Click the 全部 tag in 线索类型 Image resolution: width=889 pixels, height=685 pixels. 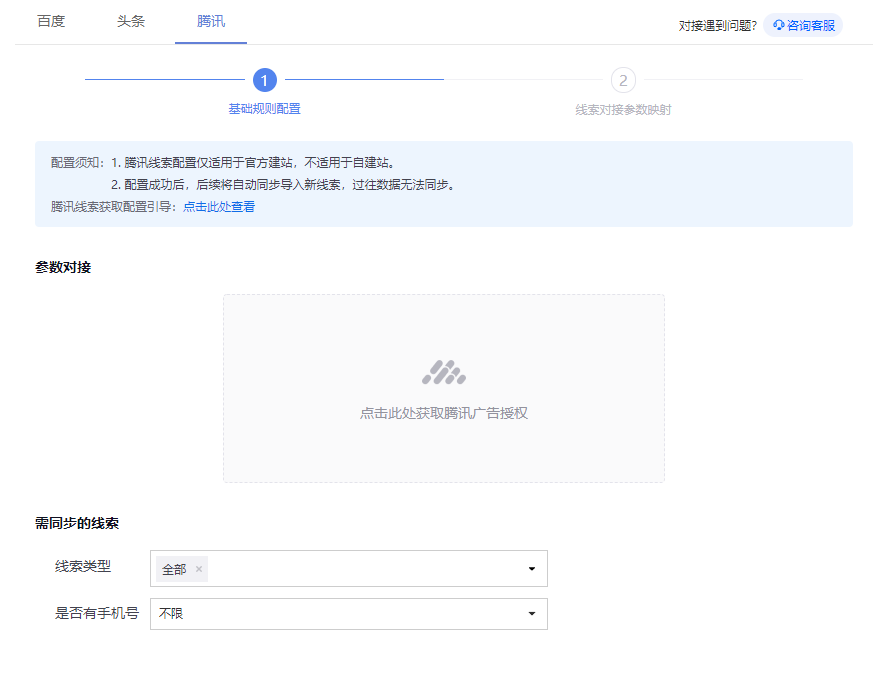click(x=181, y=569)
